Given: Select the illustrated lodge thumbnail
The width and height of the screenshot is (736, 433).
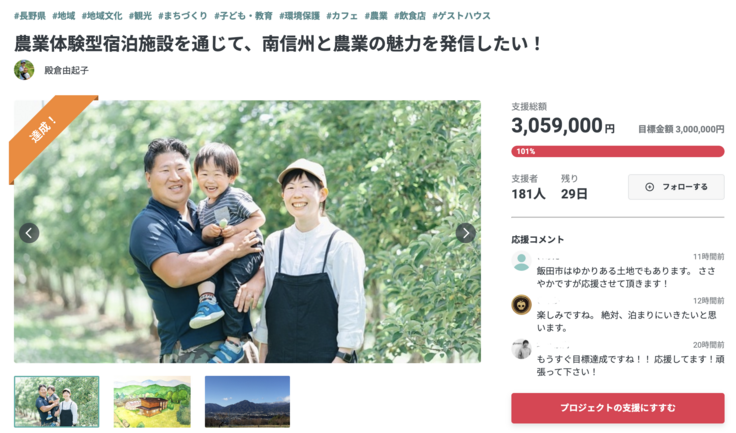Looking at the screenshot, I should point(152,402).
